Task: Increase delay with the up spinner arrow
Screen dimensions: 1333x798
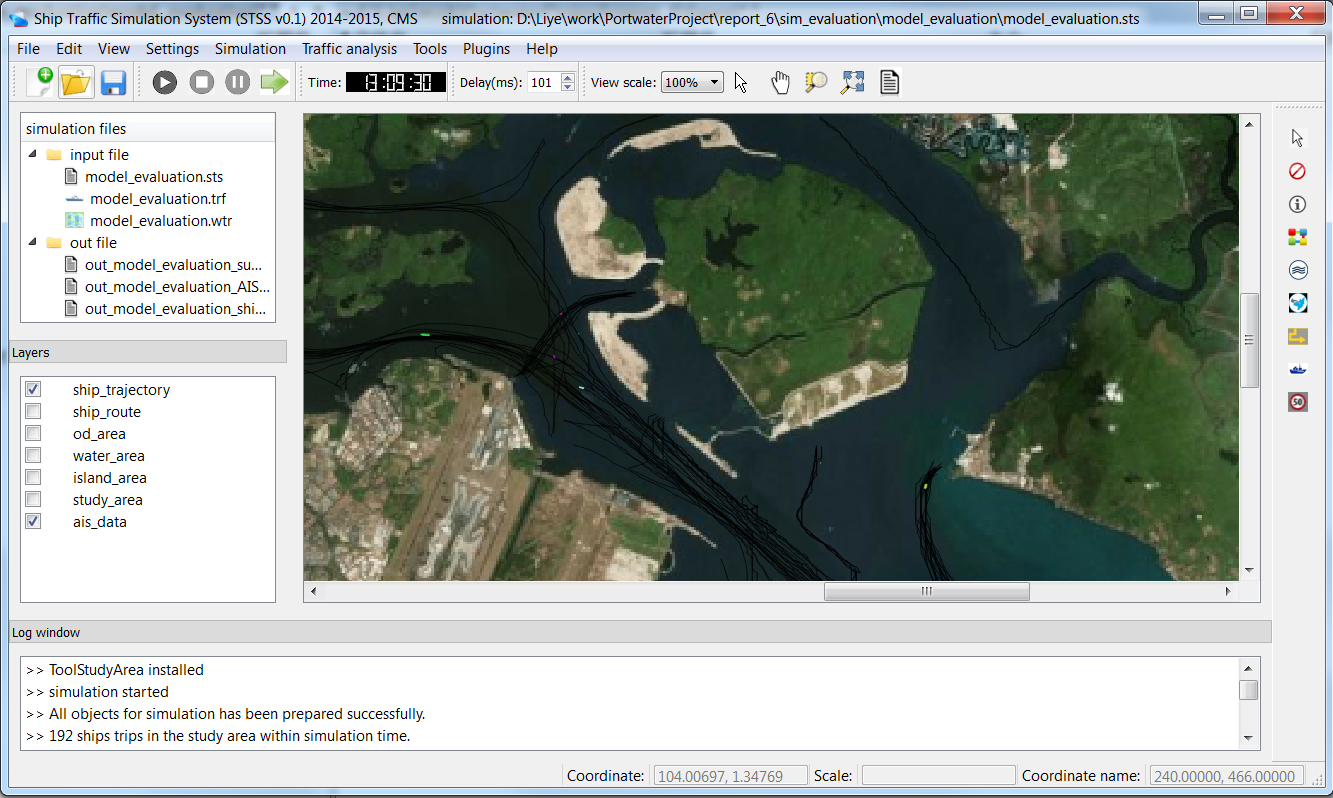Action: coord(568,77)
